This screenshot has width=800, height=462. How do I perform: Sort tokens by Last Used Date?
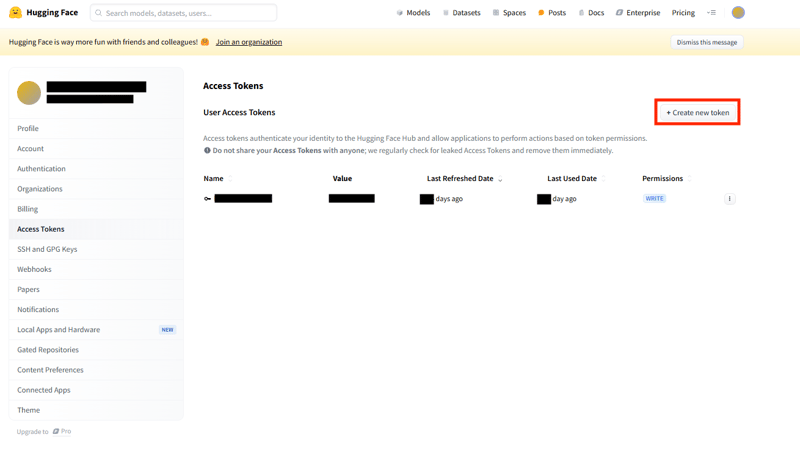573,179
